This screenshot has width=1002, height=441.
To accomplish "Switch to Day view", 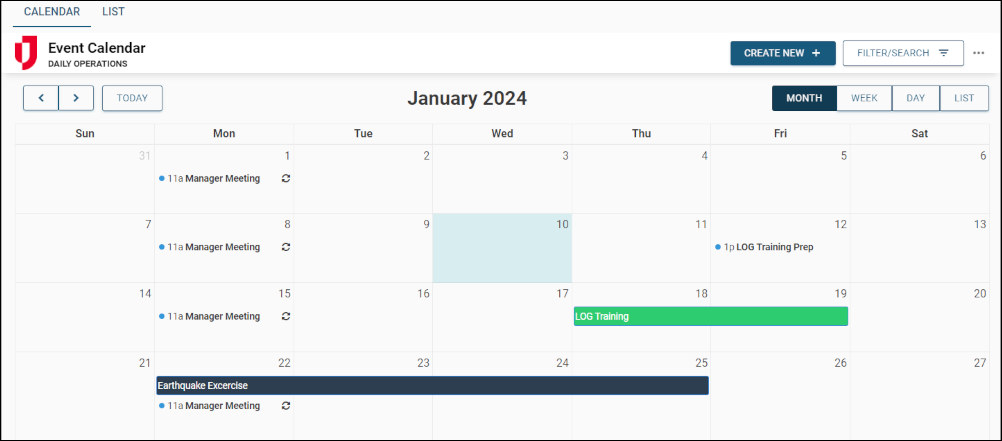I will click(915, 98).
